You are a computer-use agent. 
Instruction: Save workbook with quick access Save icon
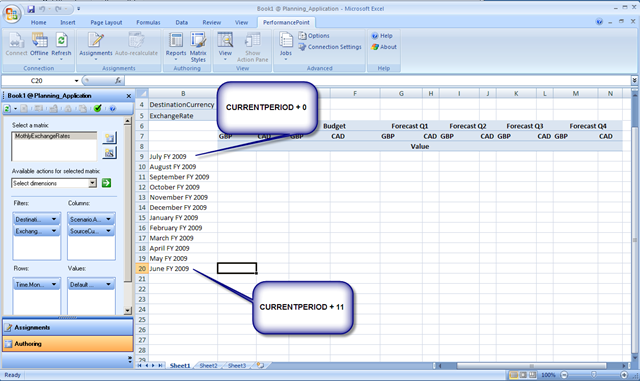tap(31, 9)
